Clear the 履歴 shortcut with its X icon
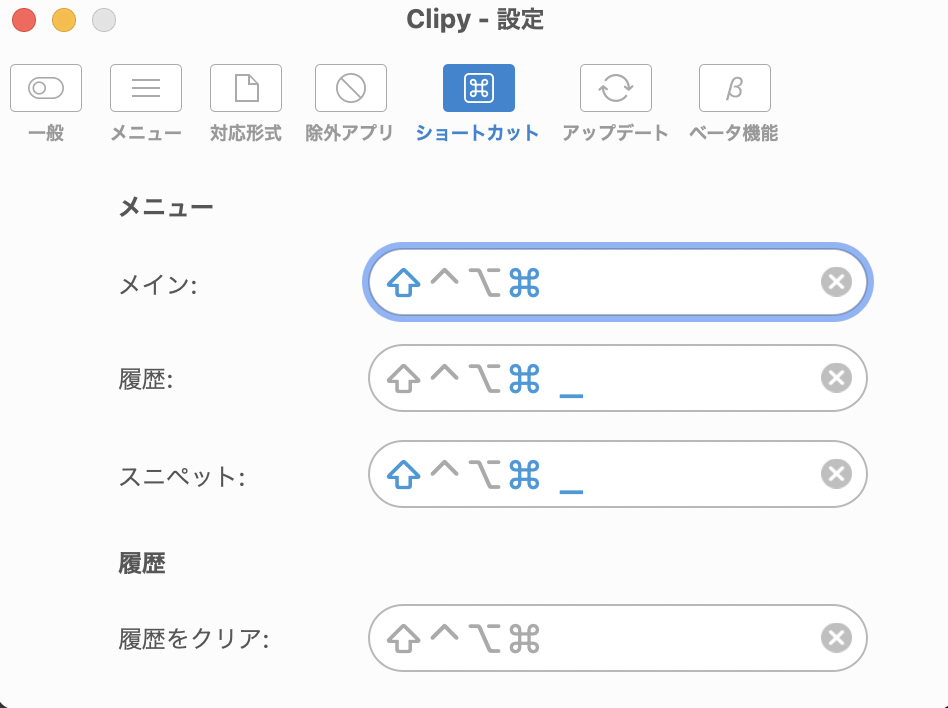 (836, 378)
